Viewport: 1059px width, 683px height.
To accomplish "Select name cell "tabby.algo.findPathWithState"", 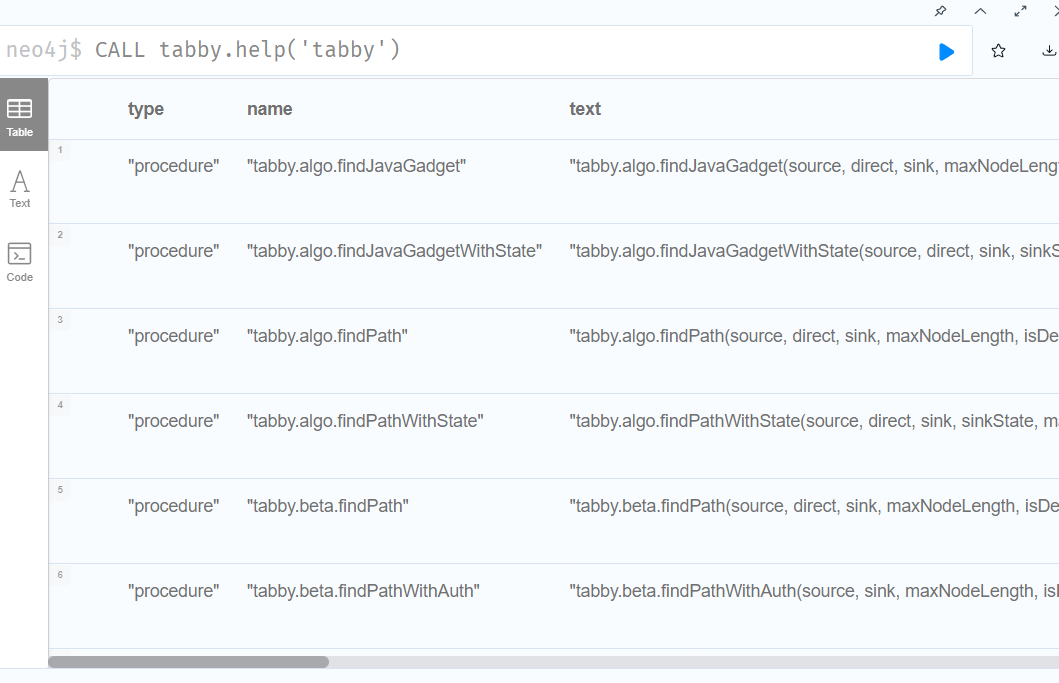I will coord(365,422).
